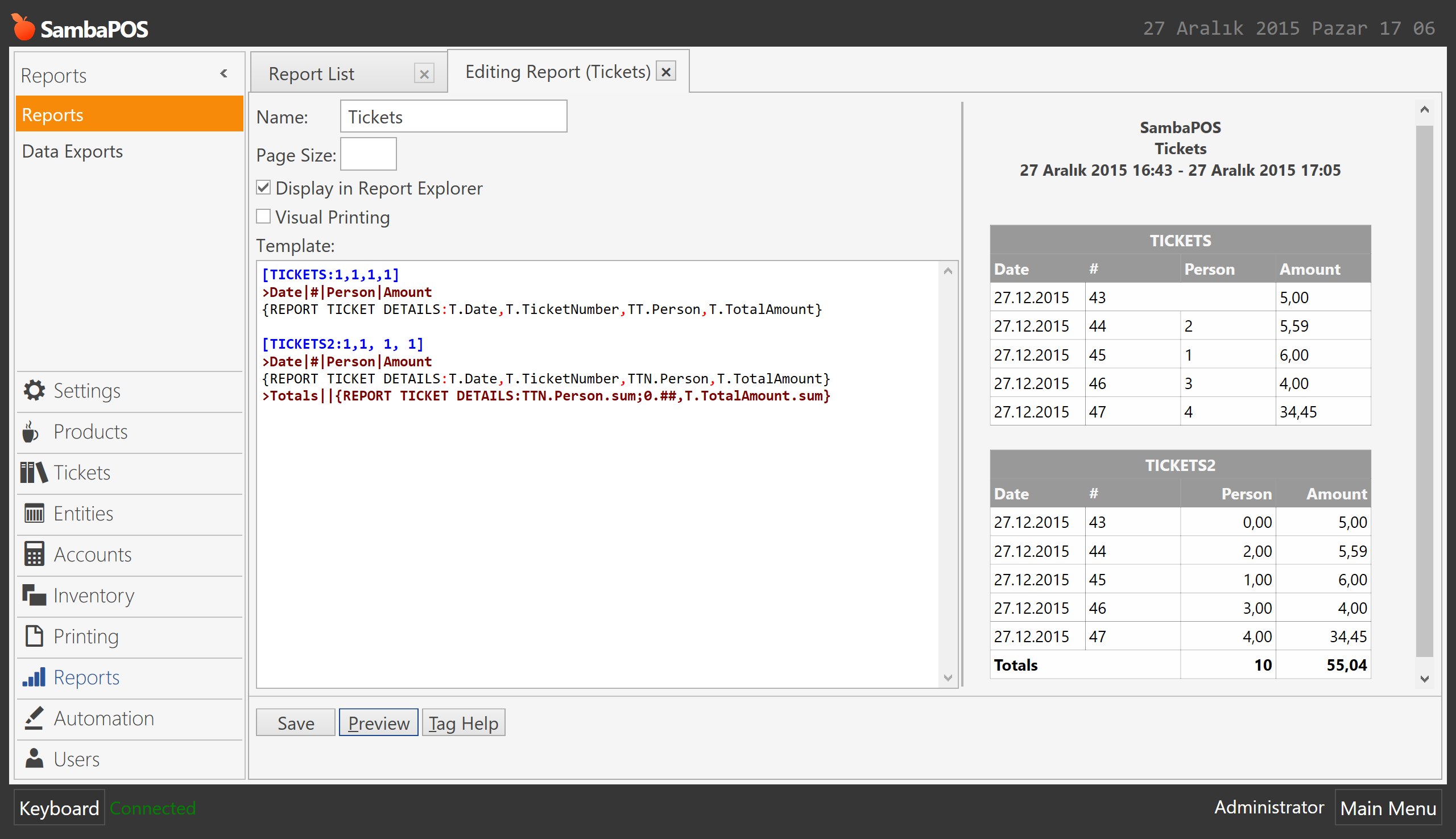This screenshot has height=839, width=1456.
Task: Click the Preview button
Action: pyautogui.click(x=379, y=722)
